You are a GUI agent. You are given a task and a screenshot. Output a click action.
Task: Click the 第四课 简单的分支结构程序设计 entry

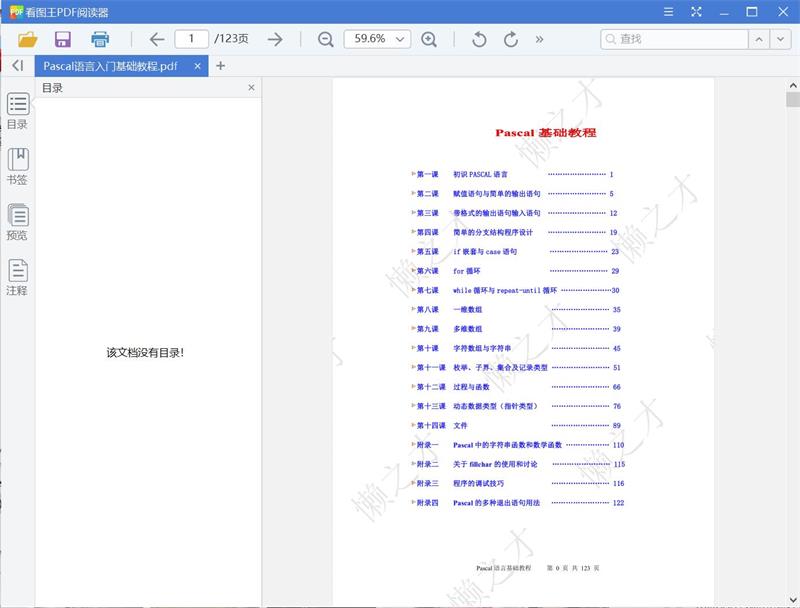point(514,233)
